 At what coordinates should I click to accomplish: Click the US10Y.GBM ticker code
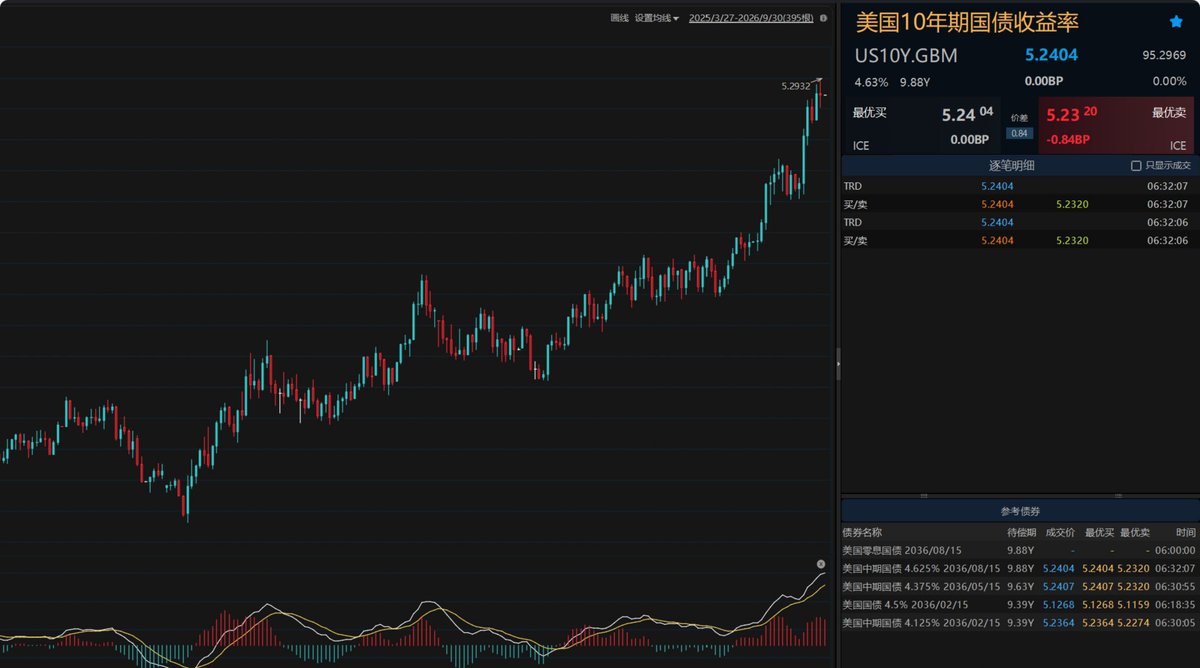pyautogui.click(x=905, y=56)
